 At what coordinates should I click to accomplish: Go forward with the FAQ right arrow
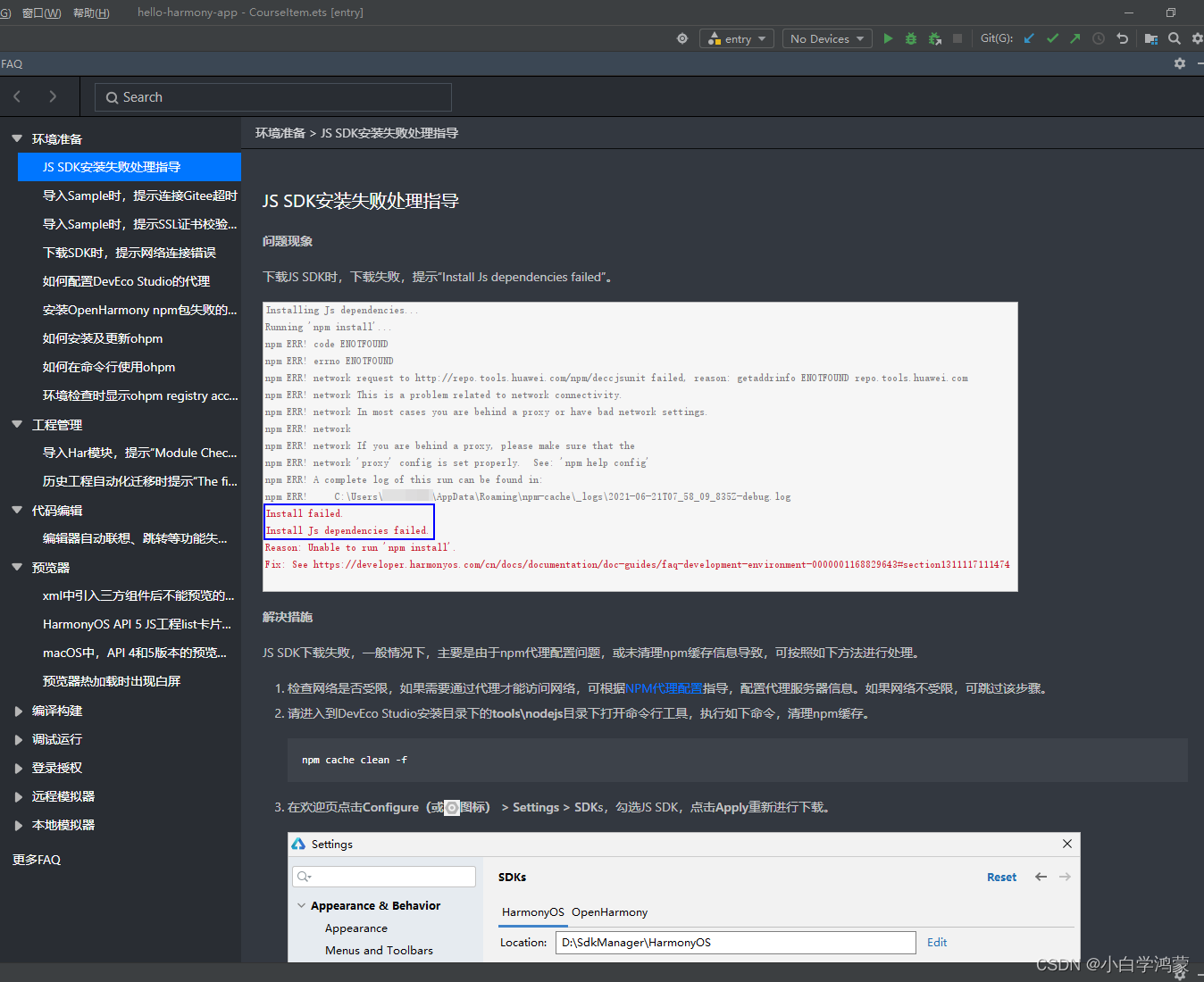coord(53,96)
